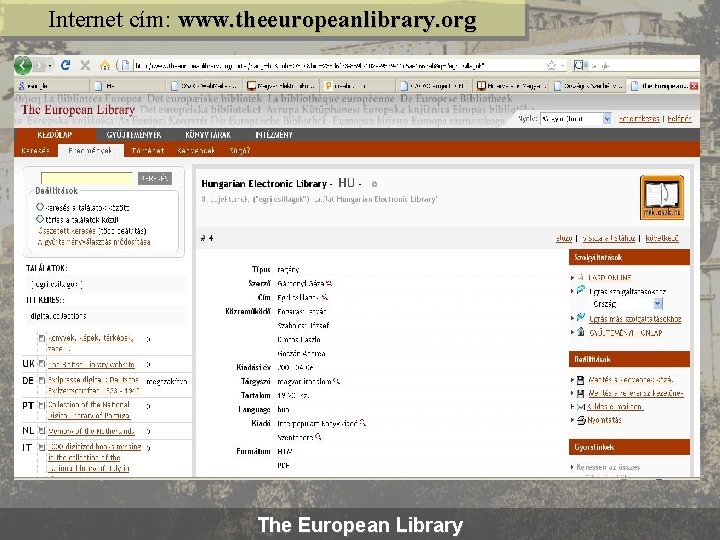Switch to the Kedvencek sub-tab
720x540 pixels.
tap(196, 150)
